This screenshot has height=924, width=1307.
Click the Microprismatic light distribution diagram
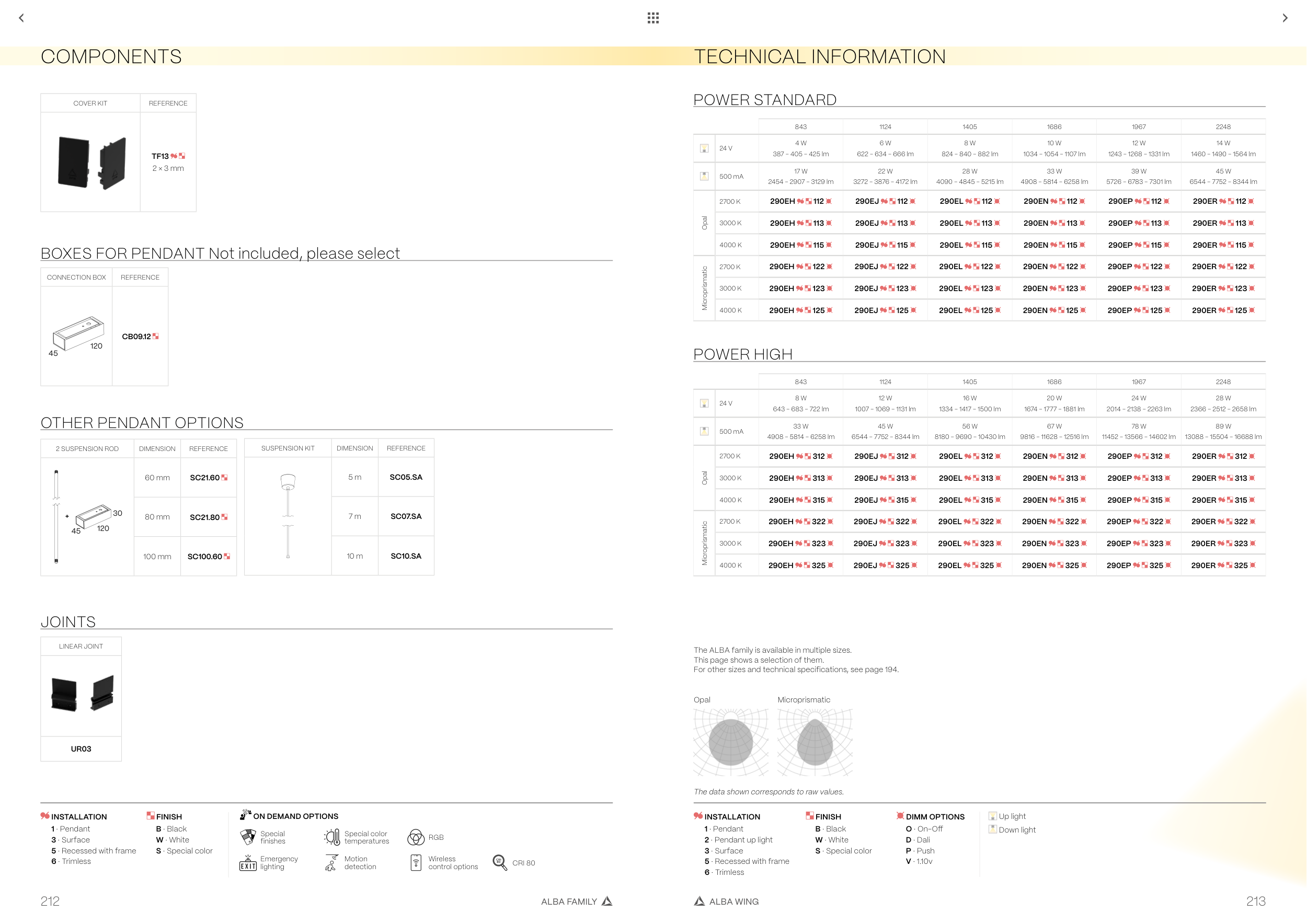815,742
